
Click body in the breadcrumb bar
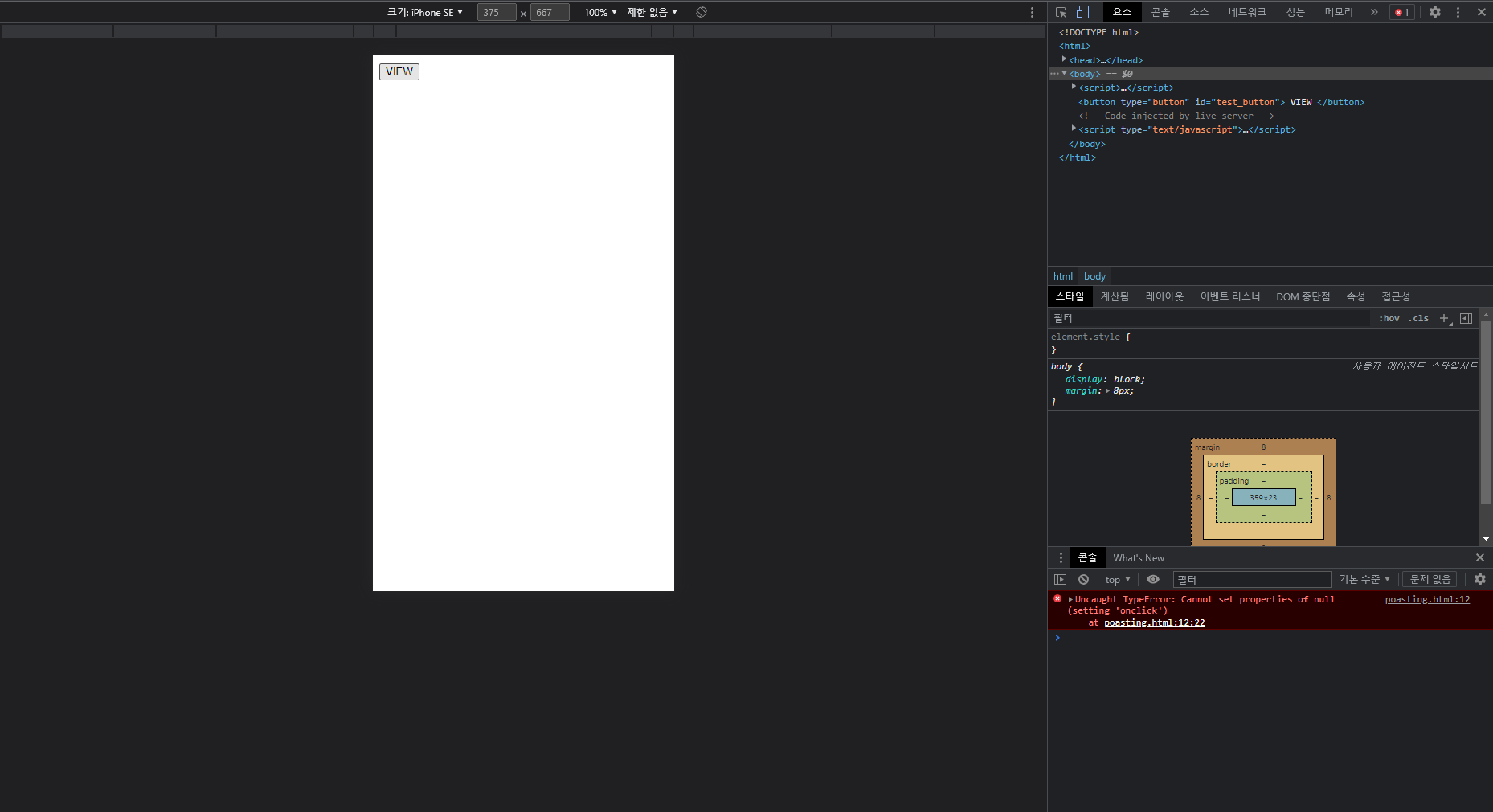click(1094, 276)
